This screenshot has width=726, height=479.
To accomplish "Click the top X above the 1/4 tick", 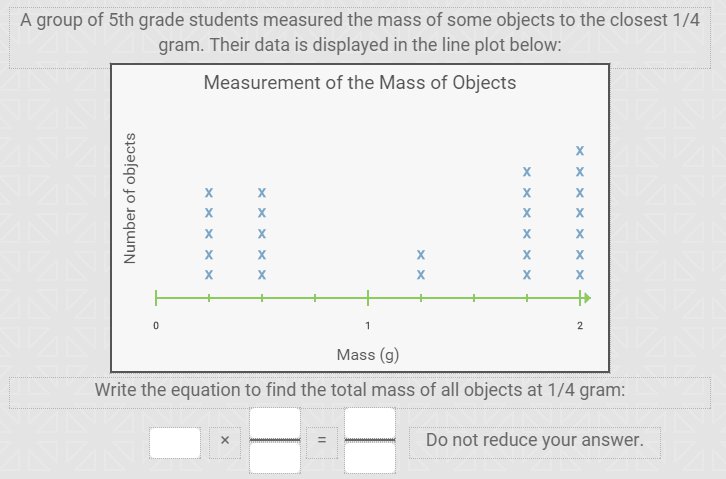I will coord(209,193).
